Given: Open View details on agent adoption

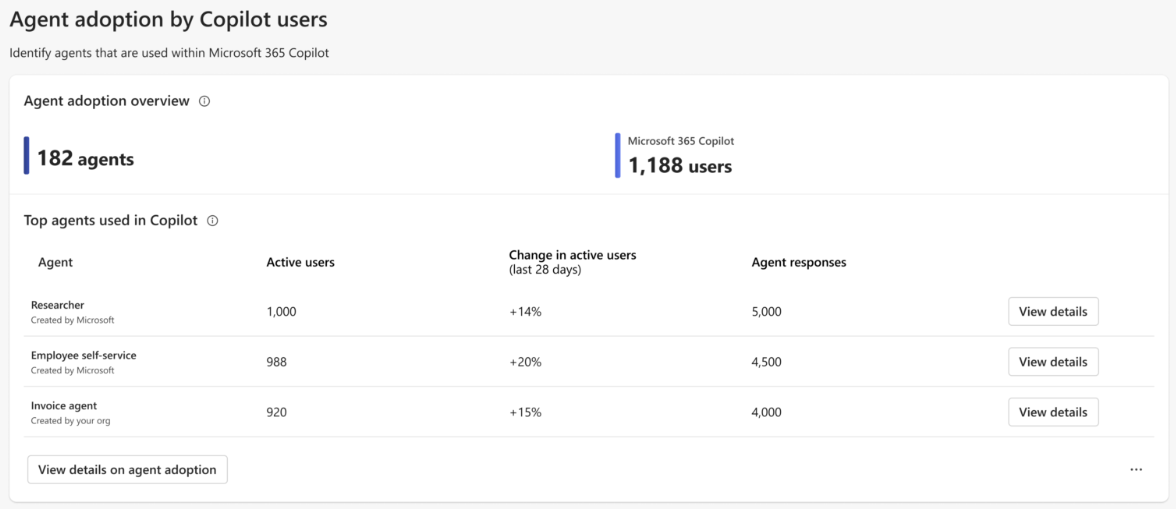Looking at the screenshot, I should click(127, 469).
